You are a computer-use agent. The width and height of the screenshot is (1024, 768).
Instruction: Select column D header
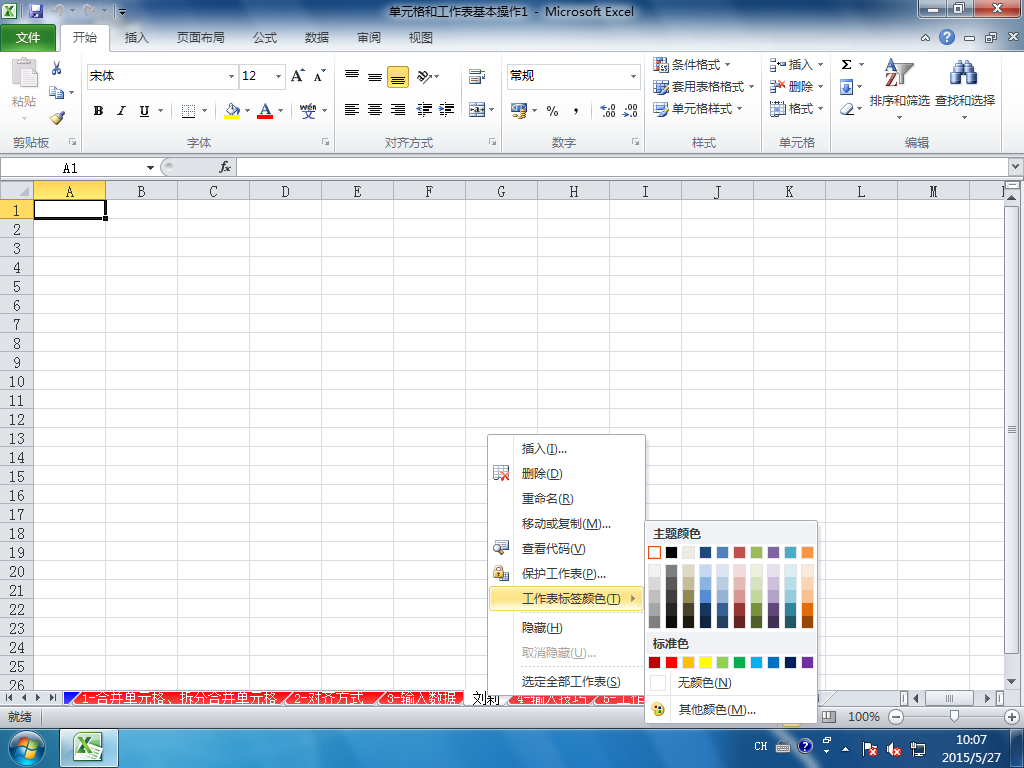285,191
